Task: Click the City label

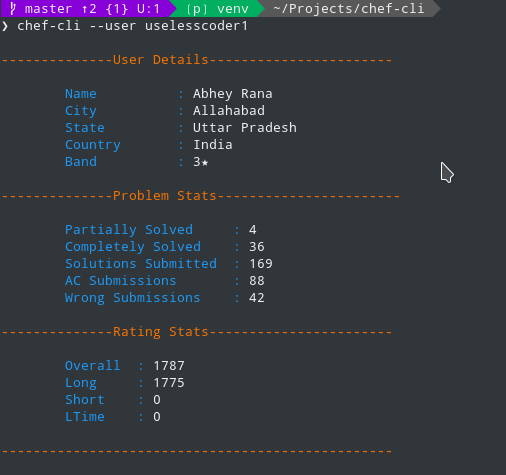Action: tap(81, 111)
